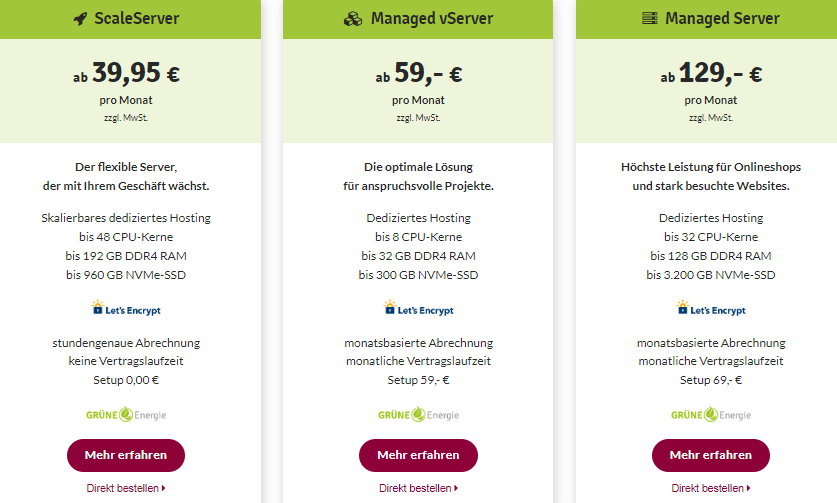This screenshot has width=837, height=503.
Task: Click the Managed Server Grüne Energie logo
Action: tap(711, 414)
